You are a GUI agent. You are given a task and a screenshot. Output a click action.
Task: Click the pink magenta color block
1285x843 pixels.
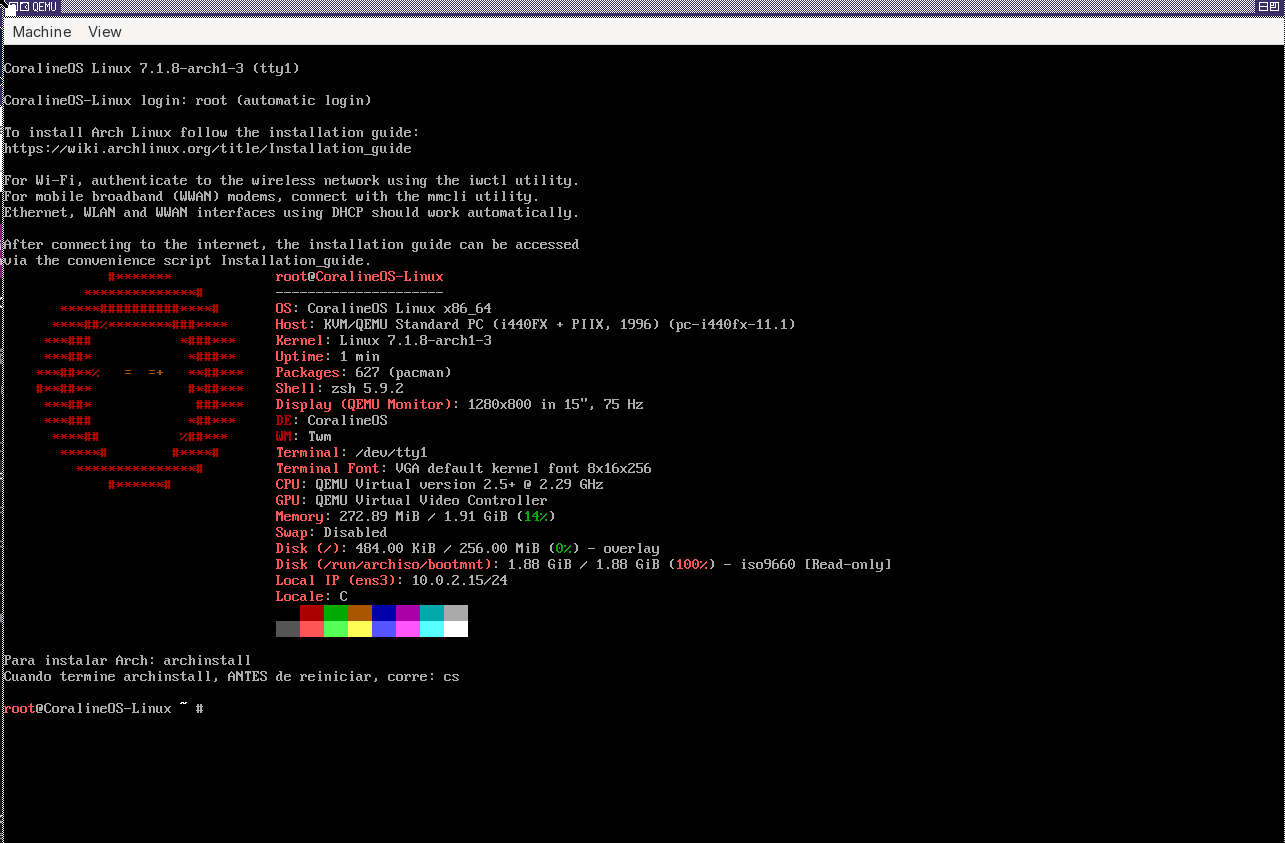click(408, 629)
